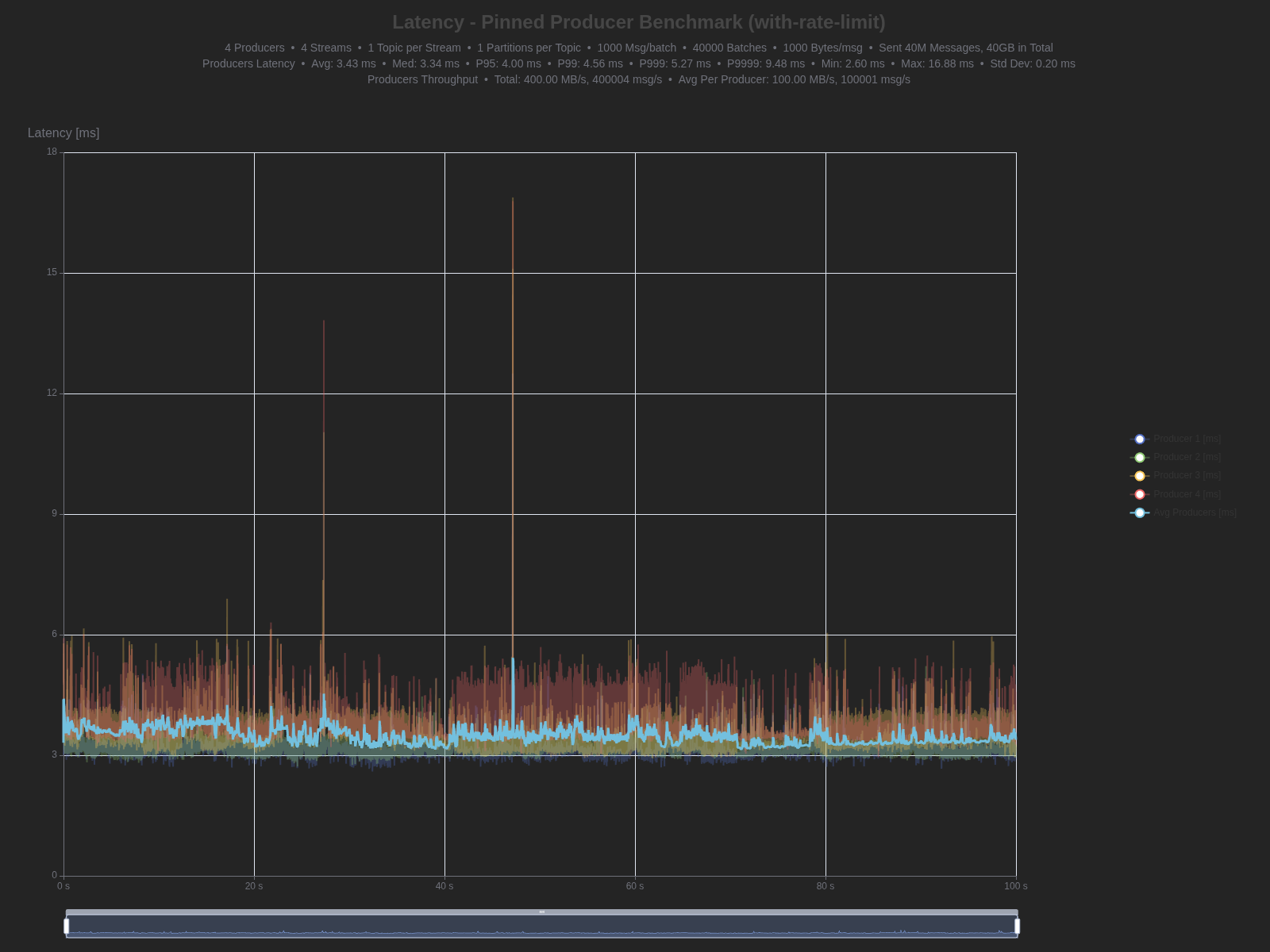Disable Producer 4 [ms] by its legend text
The image size is (1270, 952).
click(1187, 494)
